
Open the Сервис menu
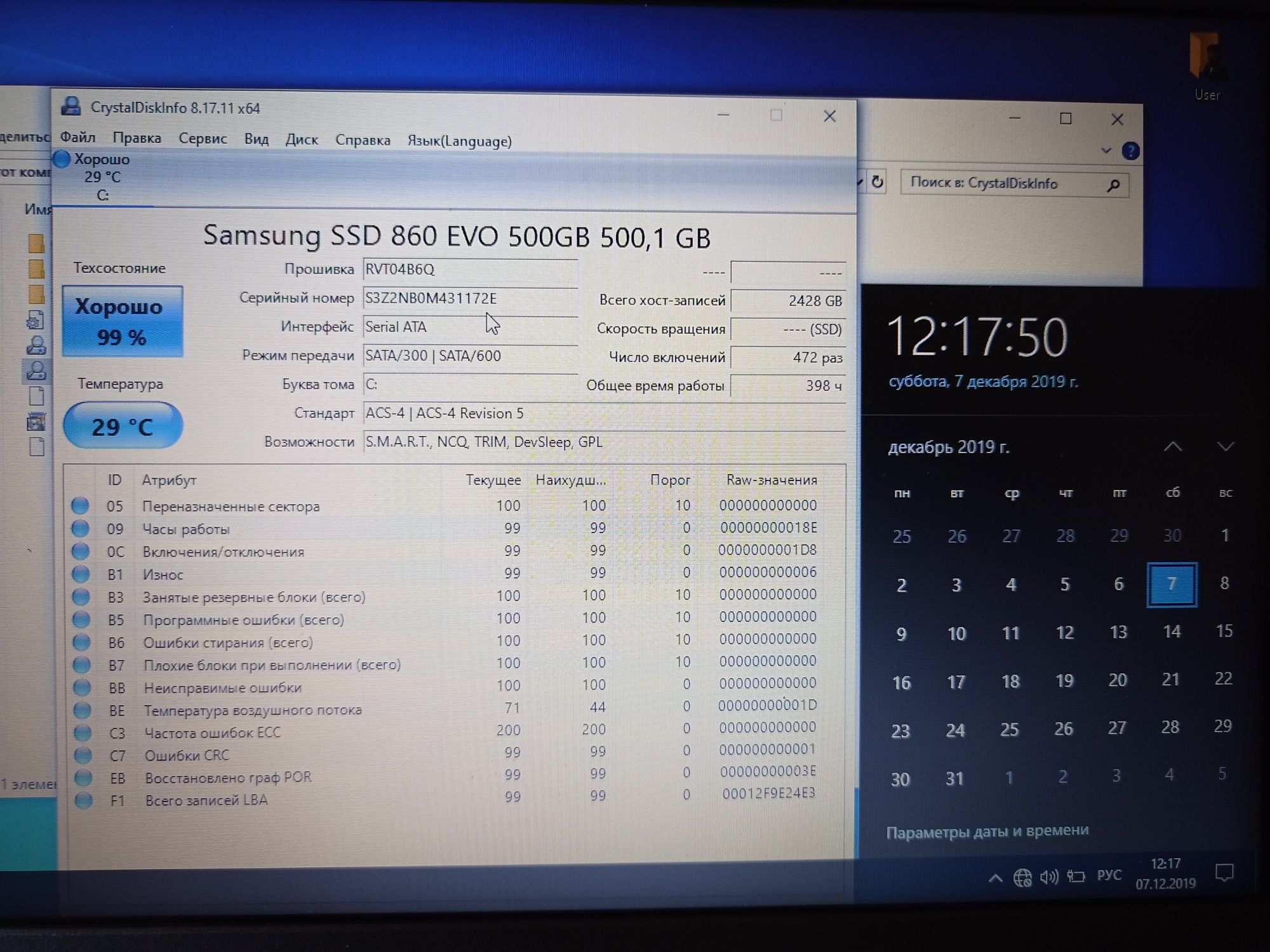(x=203, y=138)
